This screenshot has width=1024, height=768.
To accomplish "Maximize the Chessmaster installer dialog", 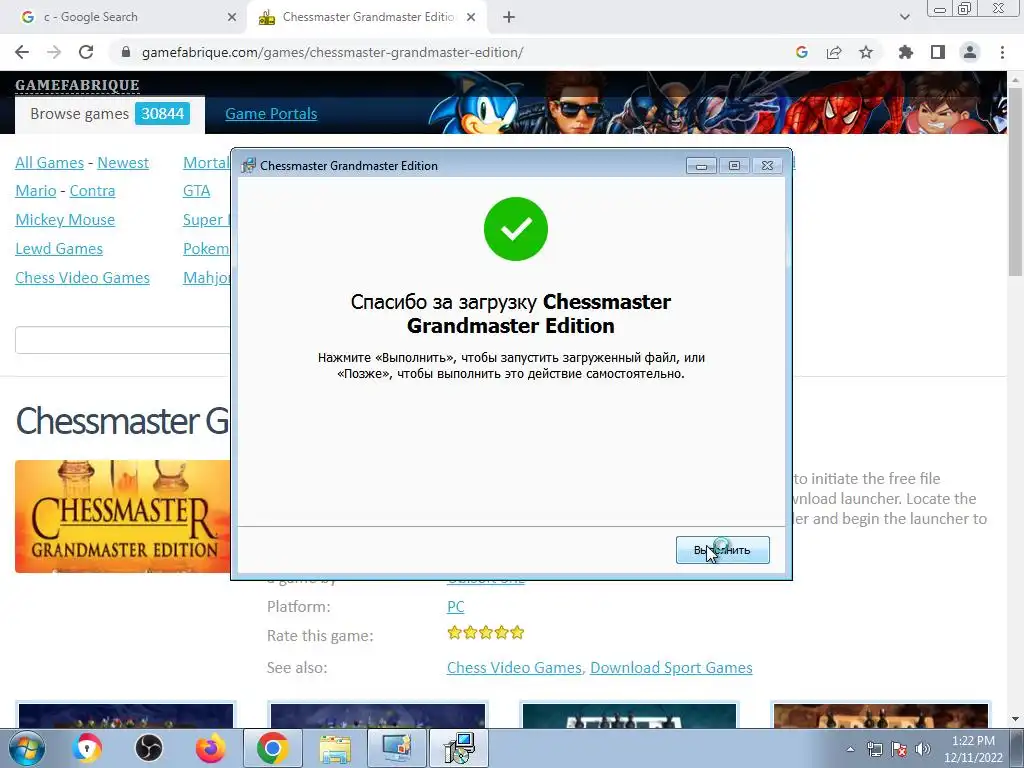I will pyautogui.click(x=734, y=166).
